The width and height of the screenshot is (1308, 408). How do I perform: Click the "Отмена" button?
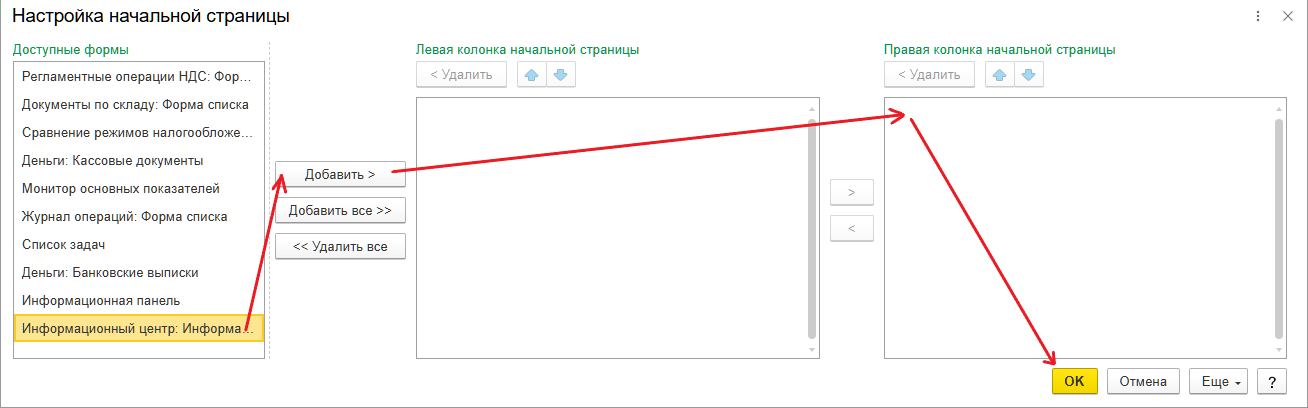click(x=1143, y=381)
